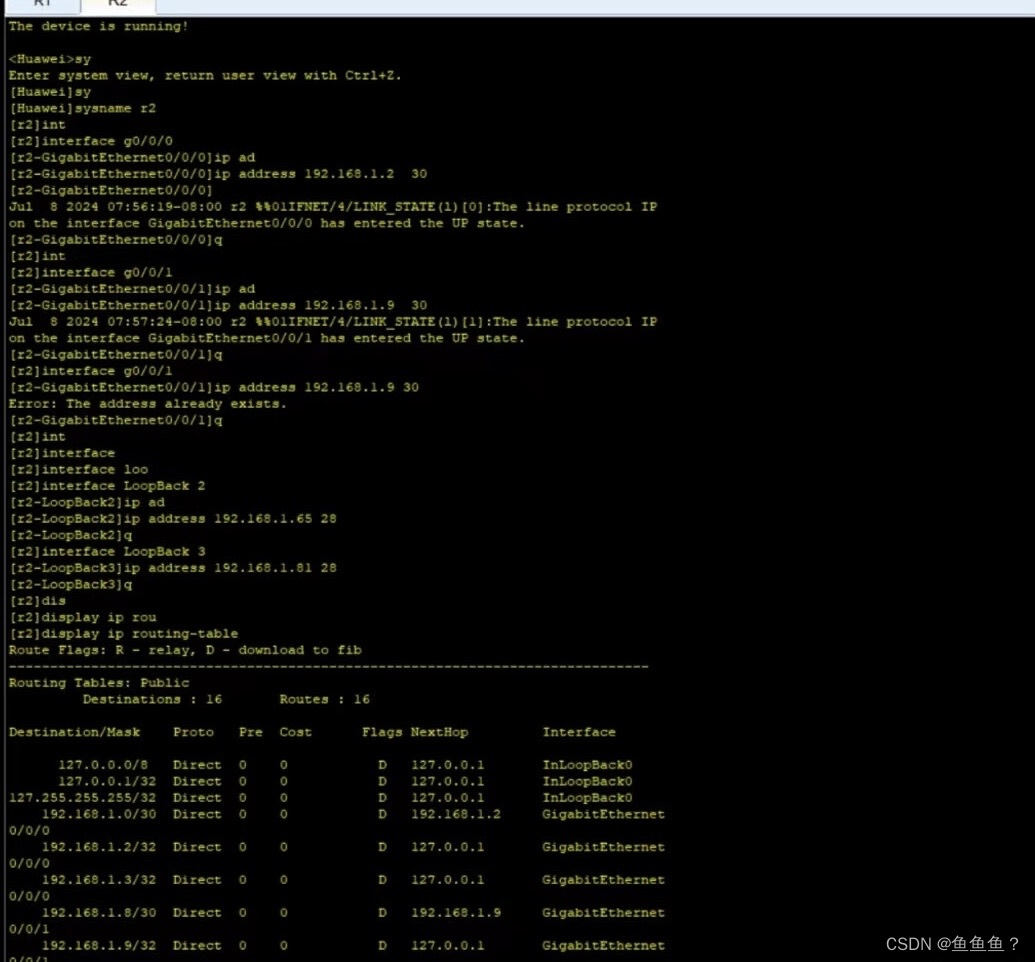Click '[r2-GigabitEthernet0/0/1]ip ad' line
Viewport: 1035px width, 962px height.
tap(132, 289)
